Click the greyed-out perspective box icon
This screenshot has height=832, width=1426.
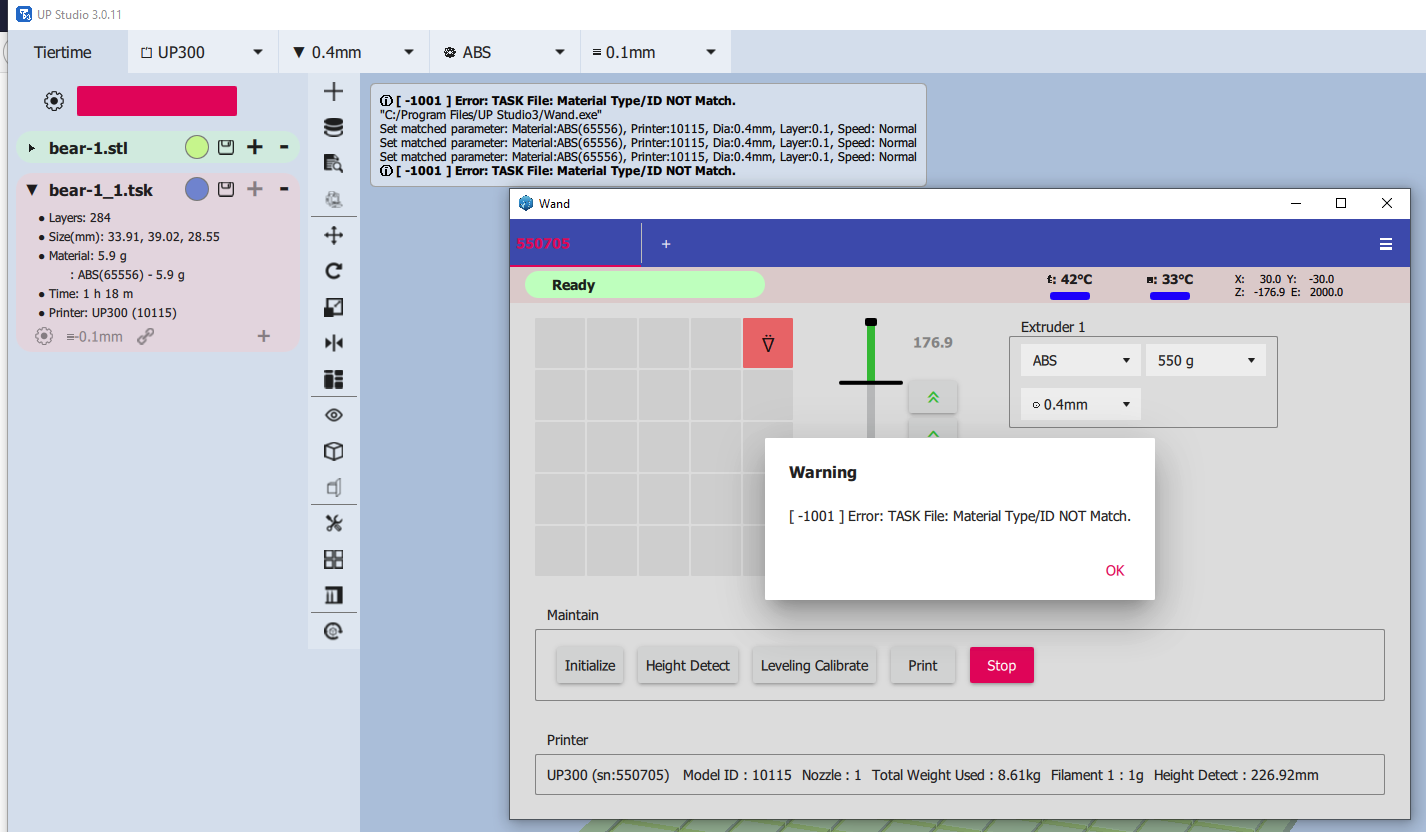click(x=334, y=487)
